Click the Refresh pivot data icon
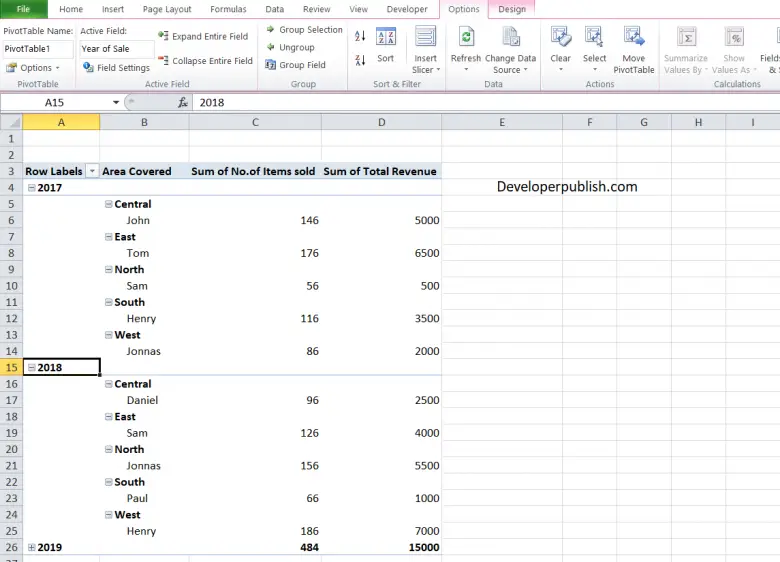Screen dimensions: 780x562 [466, 37]
